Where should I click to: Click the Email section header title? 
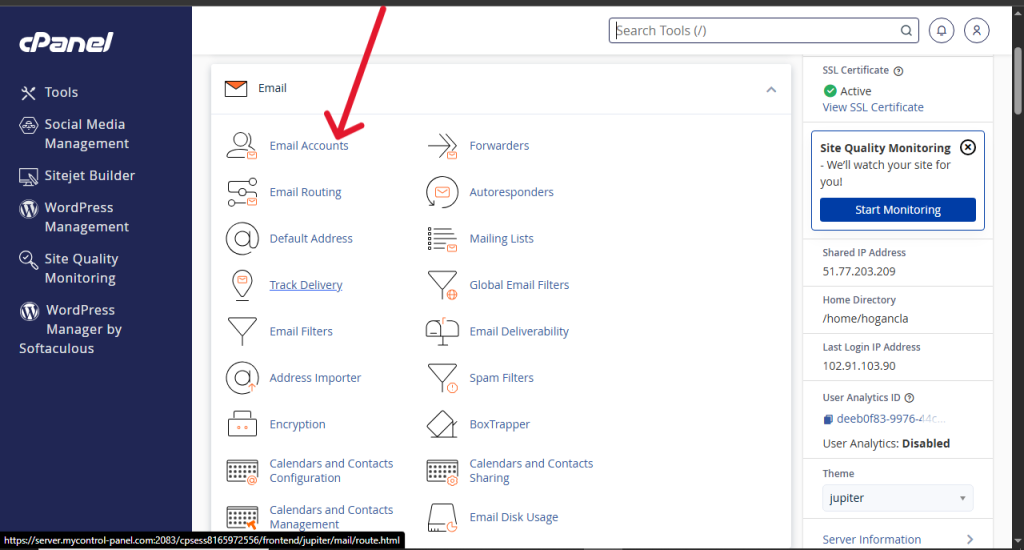point(272,88)
